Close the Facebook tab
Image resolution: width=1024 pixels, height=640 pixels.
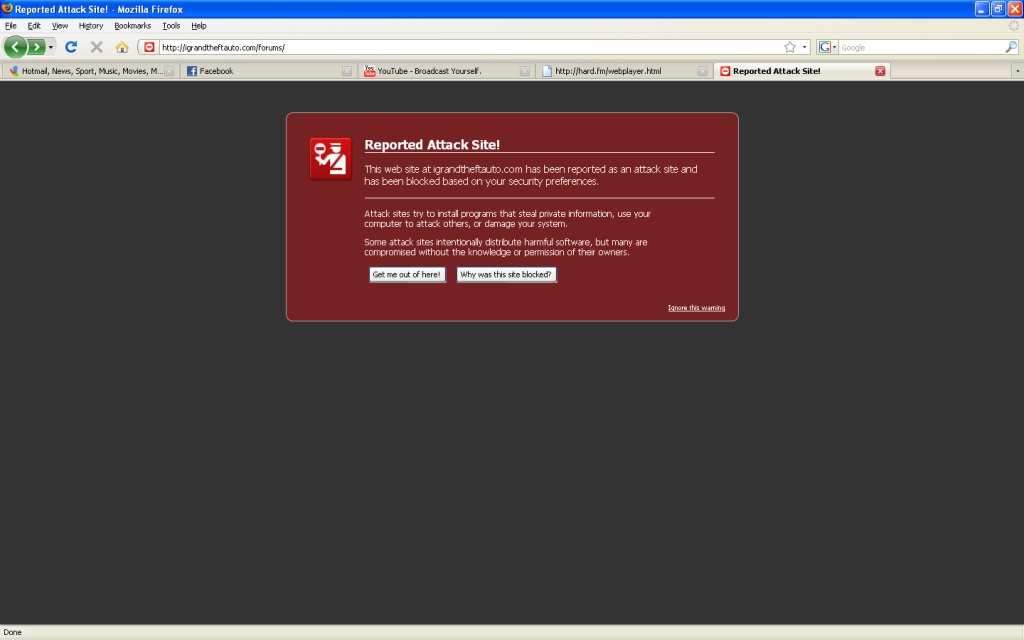click(347, 71)
